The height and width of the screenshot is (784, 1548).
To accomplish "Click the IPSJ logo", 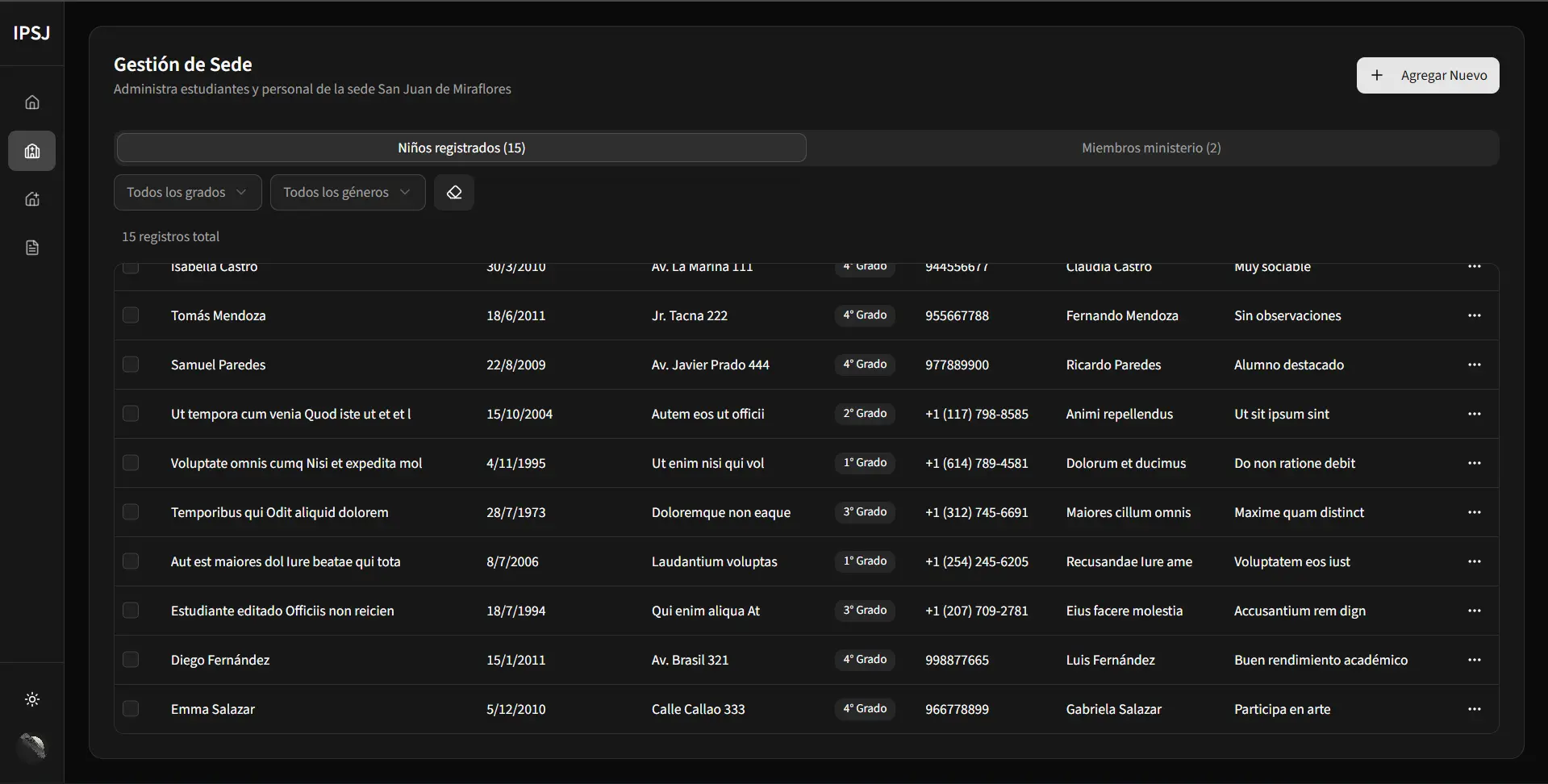I will pos(31,33).
